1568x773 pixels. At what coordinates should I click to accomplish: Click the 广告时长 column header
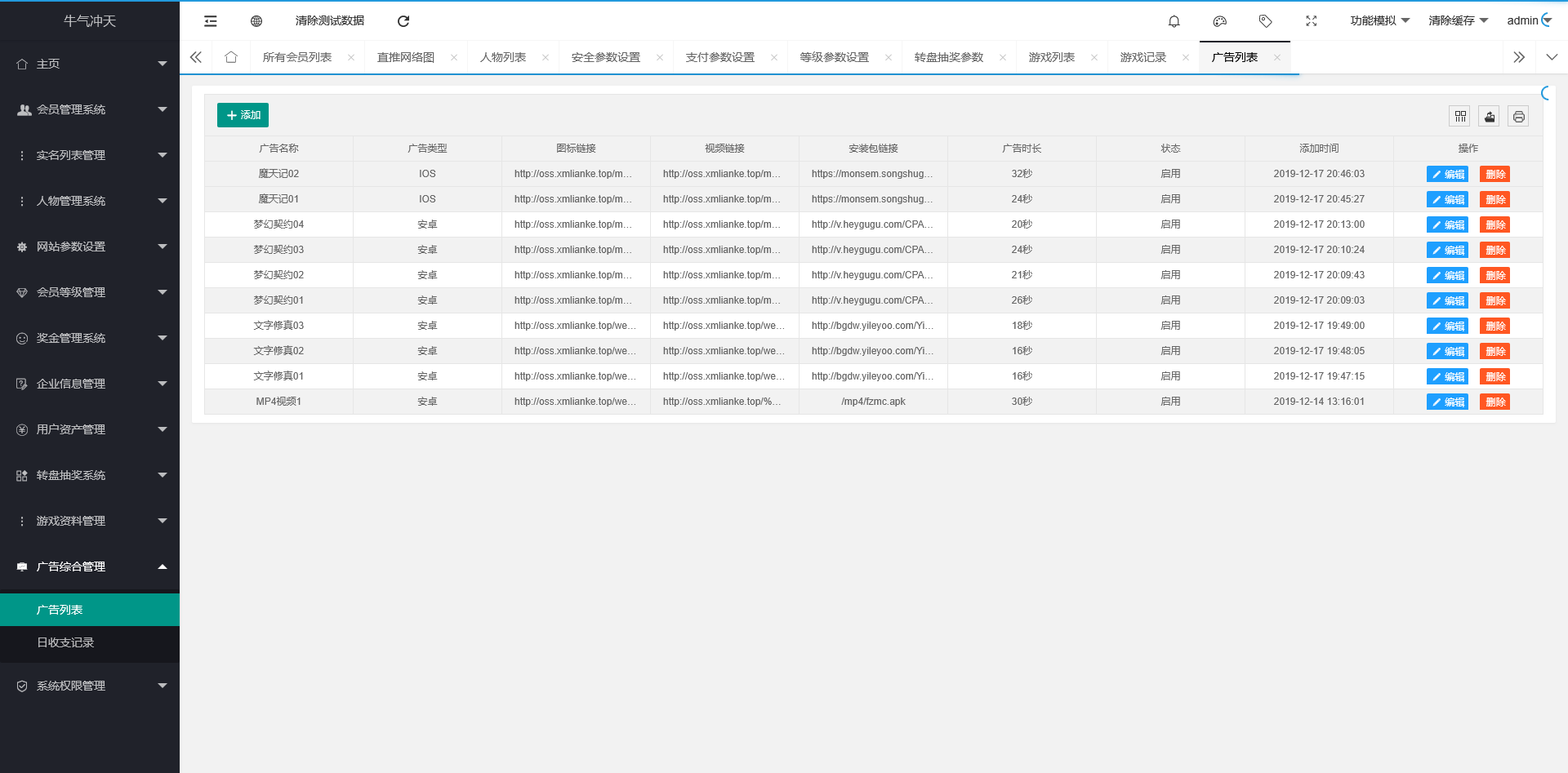[1022, 149]
